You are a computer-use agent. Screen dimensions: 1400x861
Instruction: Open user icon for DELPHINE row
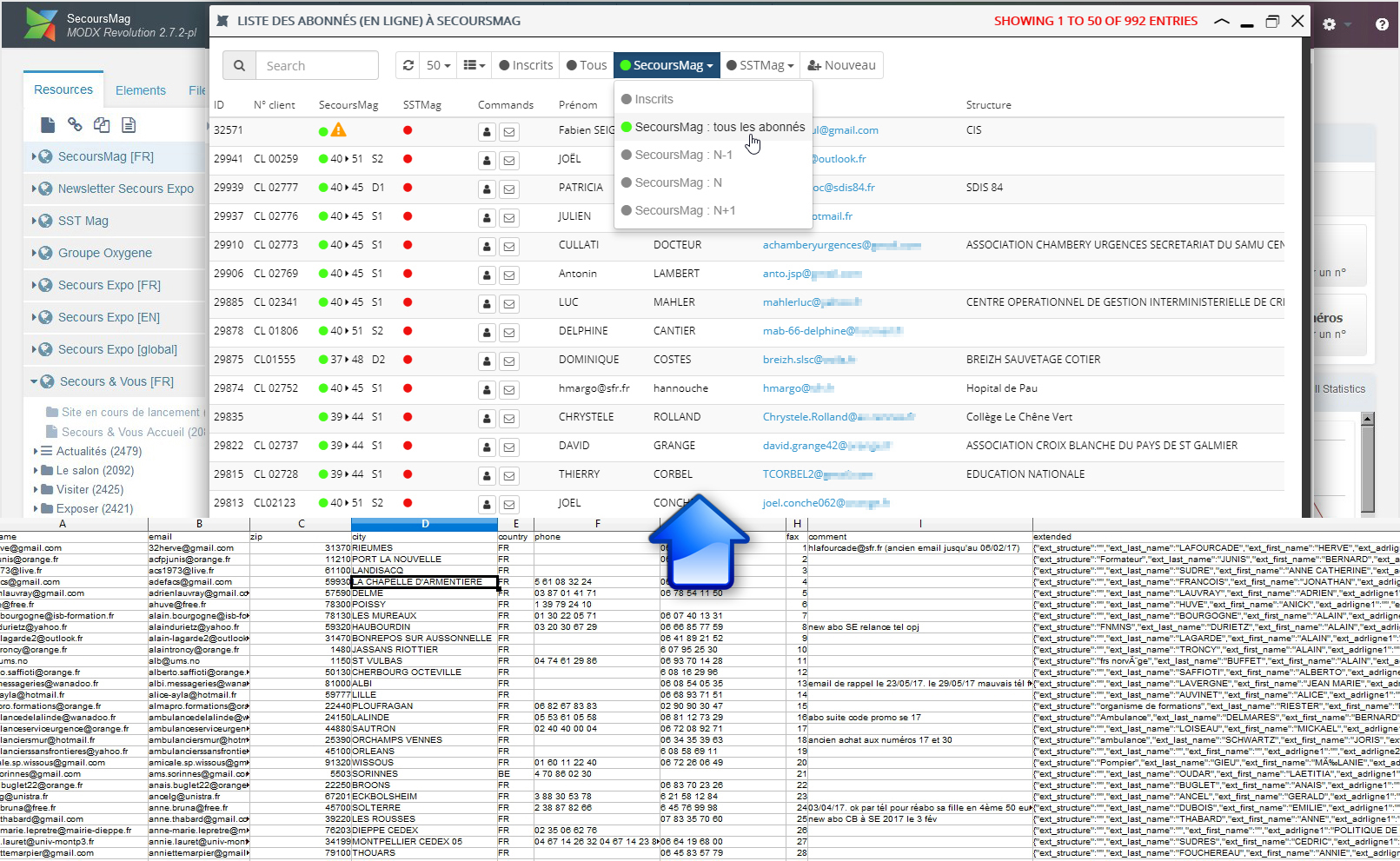pyautogui.click(x=487, y=333)
